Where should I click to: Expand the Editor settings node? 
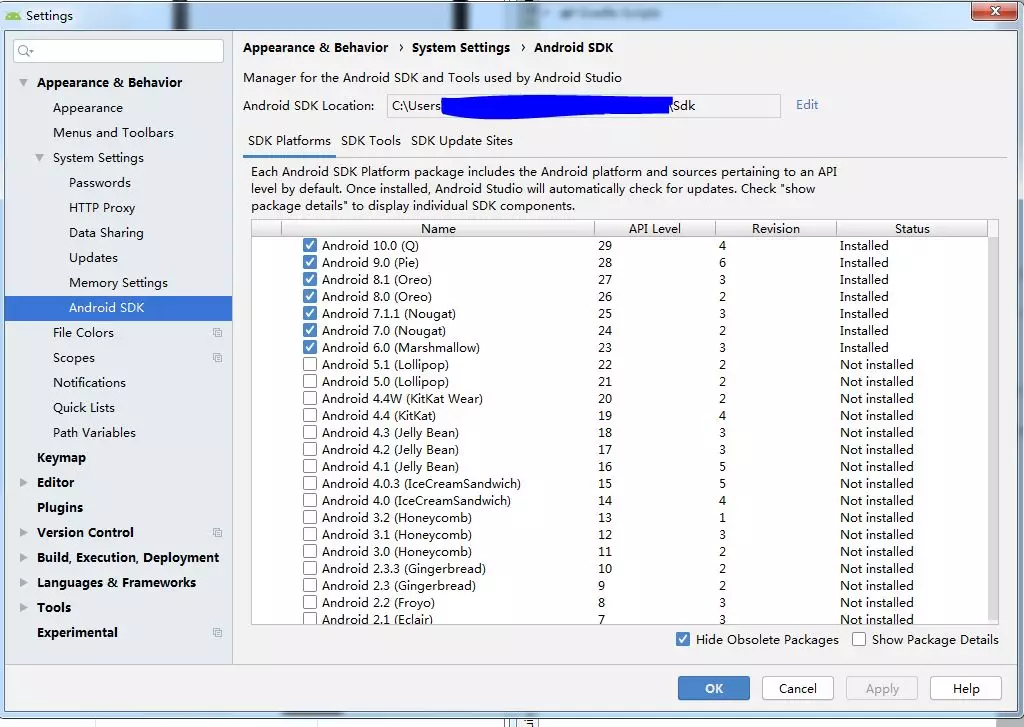(24, 483)
